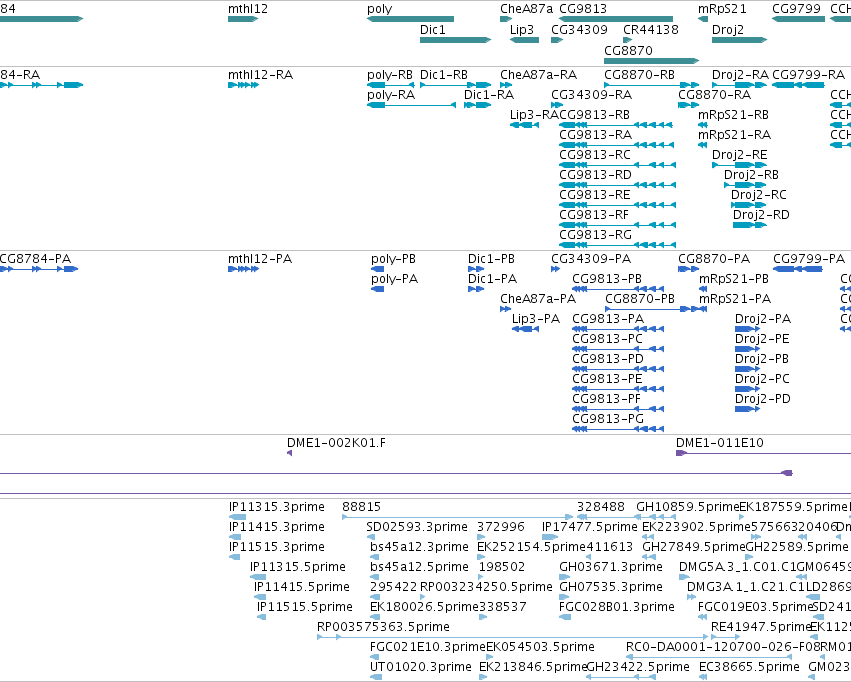The height and width of the screenshot is (682, 851).
Task: Select the 'mRpS21-RB' transcript label
Action: pos(733,114)
